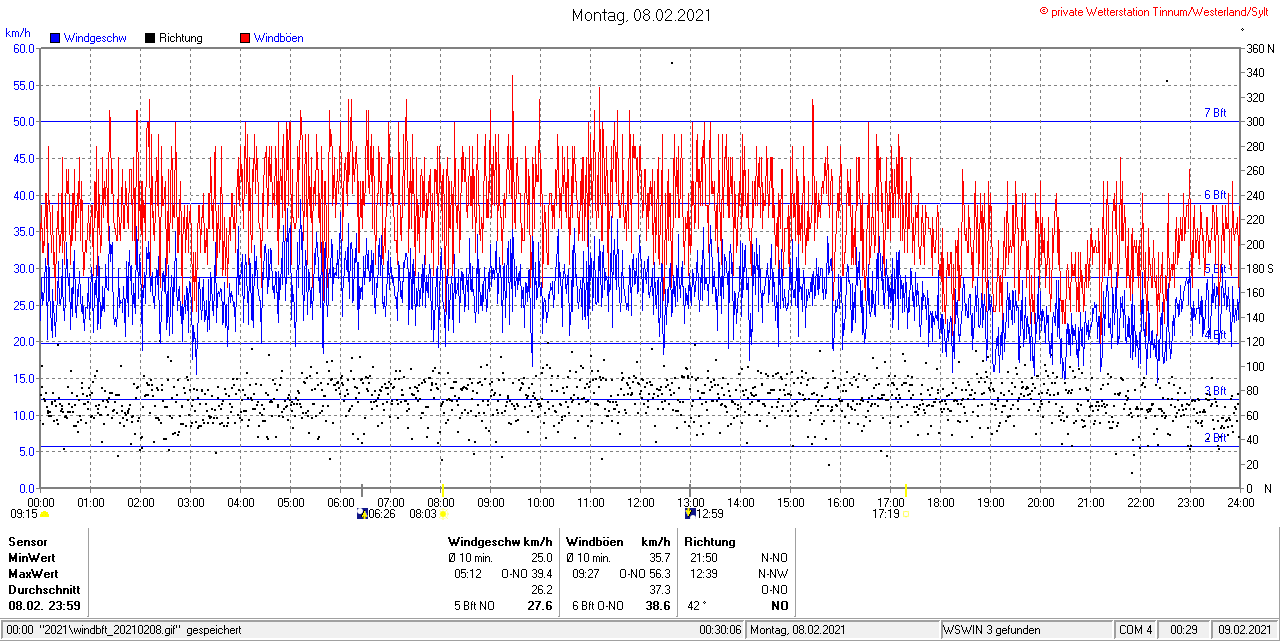
Task: Click the sunrise marker next to 08:03
Action: coord(442,514)
